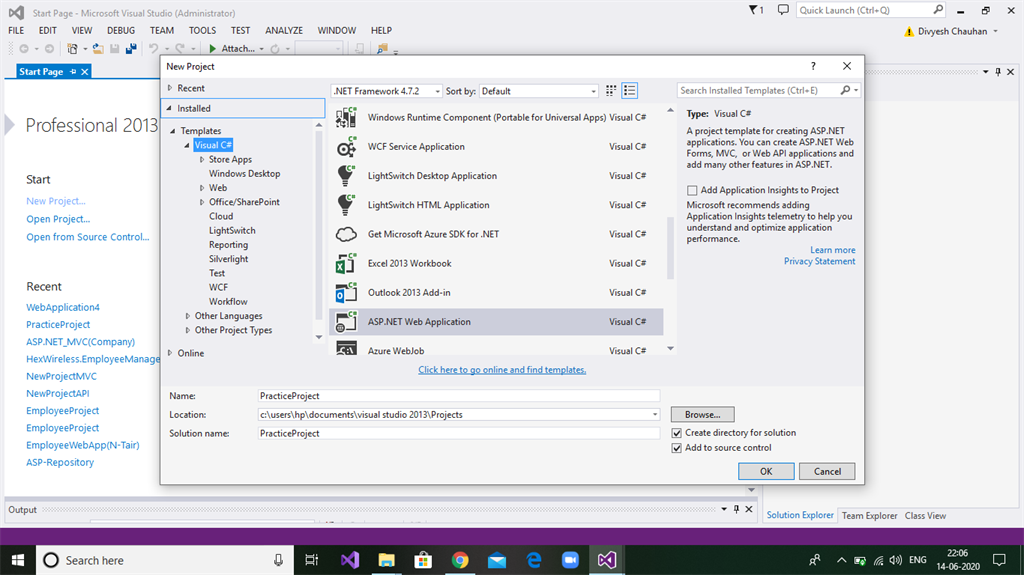Switch to the Team Explorer tab
Viewport: 1024px width, 575px height.
pos(869,516)
